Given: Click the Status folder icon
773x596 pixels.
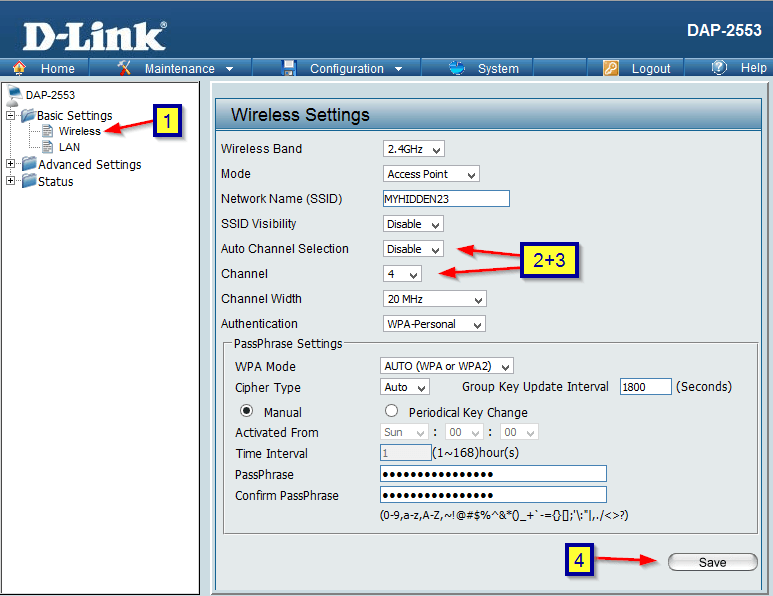Looking at the screenshot, I should pyautogui.click(x=29, y=181).
